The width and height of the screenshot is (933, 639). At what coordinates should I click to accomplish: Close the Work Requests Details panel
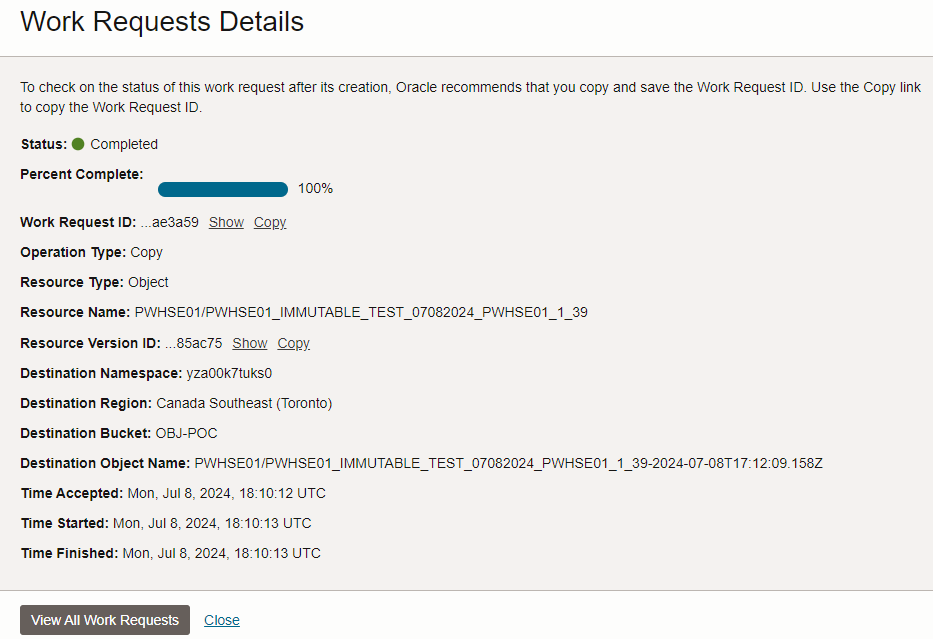pos(222,620)
